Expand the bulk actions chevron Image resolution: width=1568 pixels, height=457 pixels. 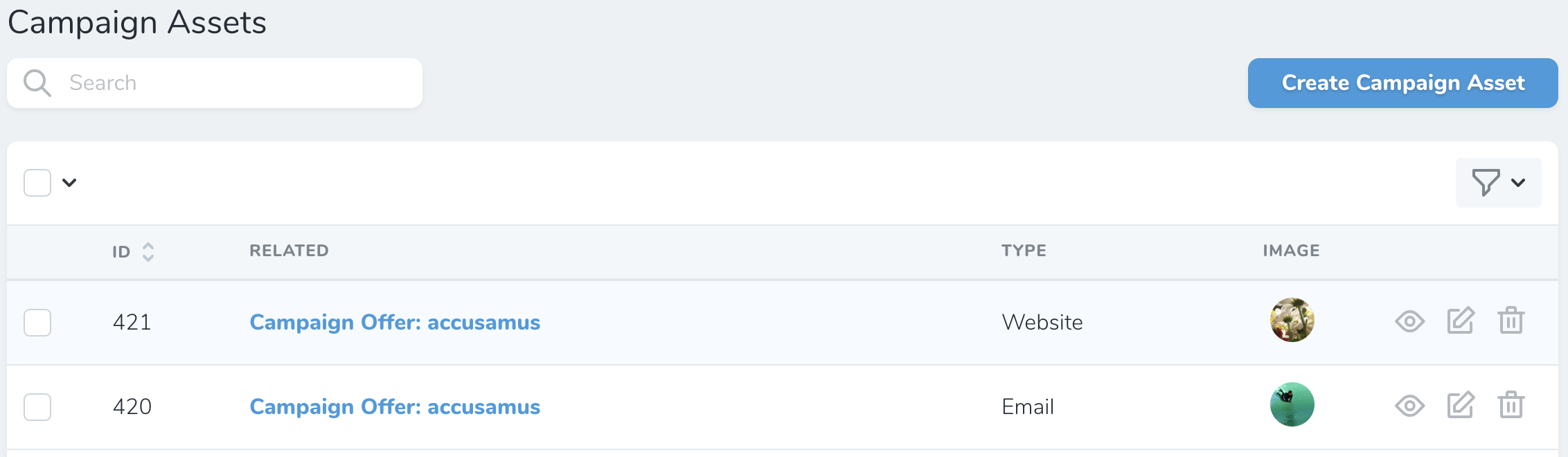(x=67, y=183)
